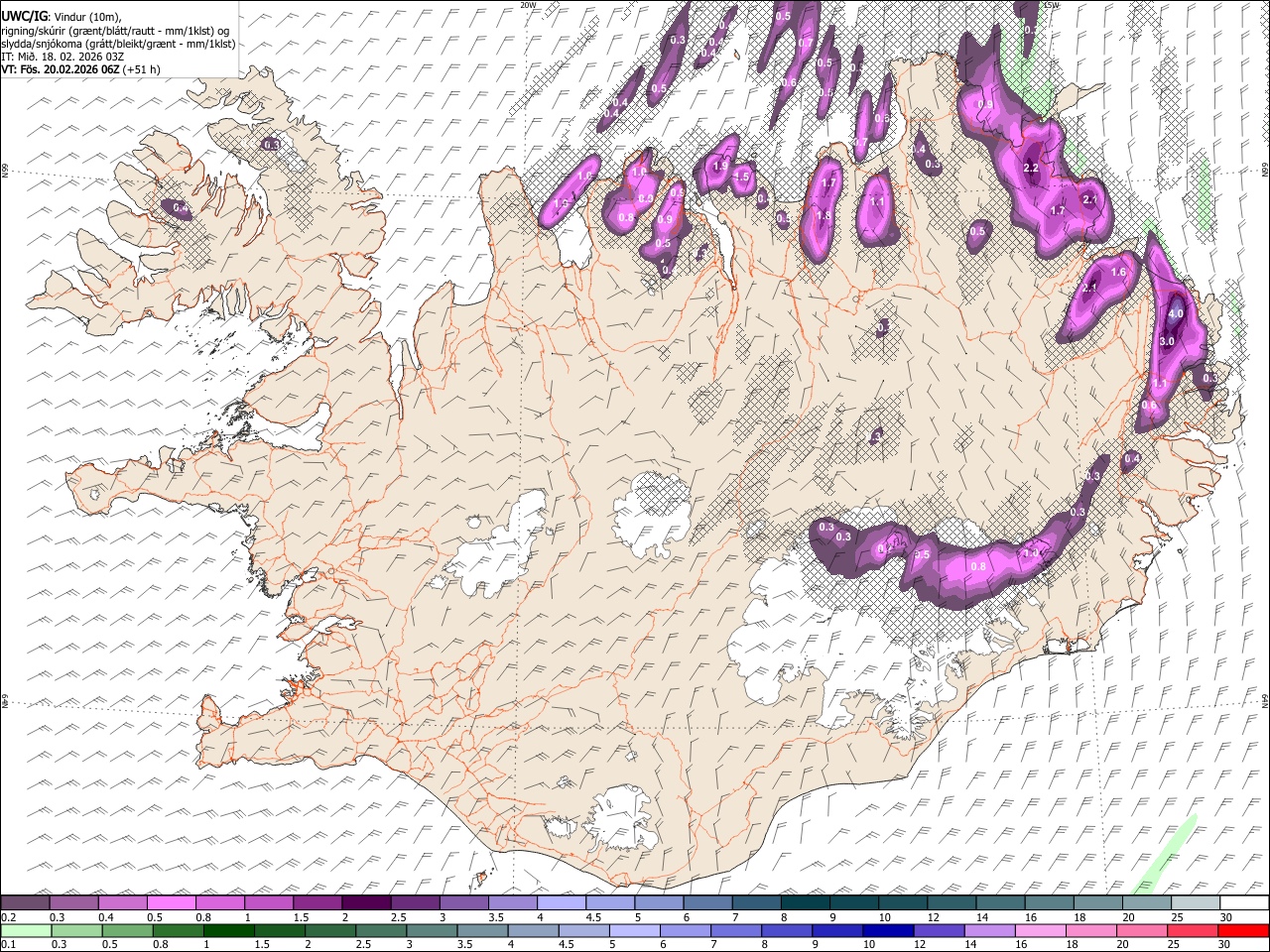
Task: Click the "Vindur (10m)," header text
Action: 86,16
